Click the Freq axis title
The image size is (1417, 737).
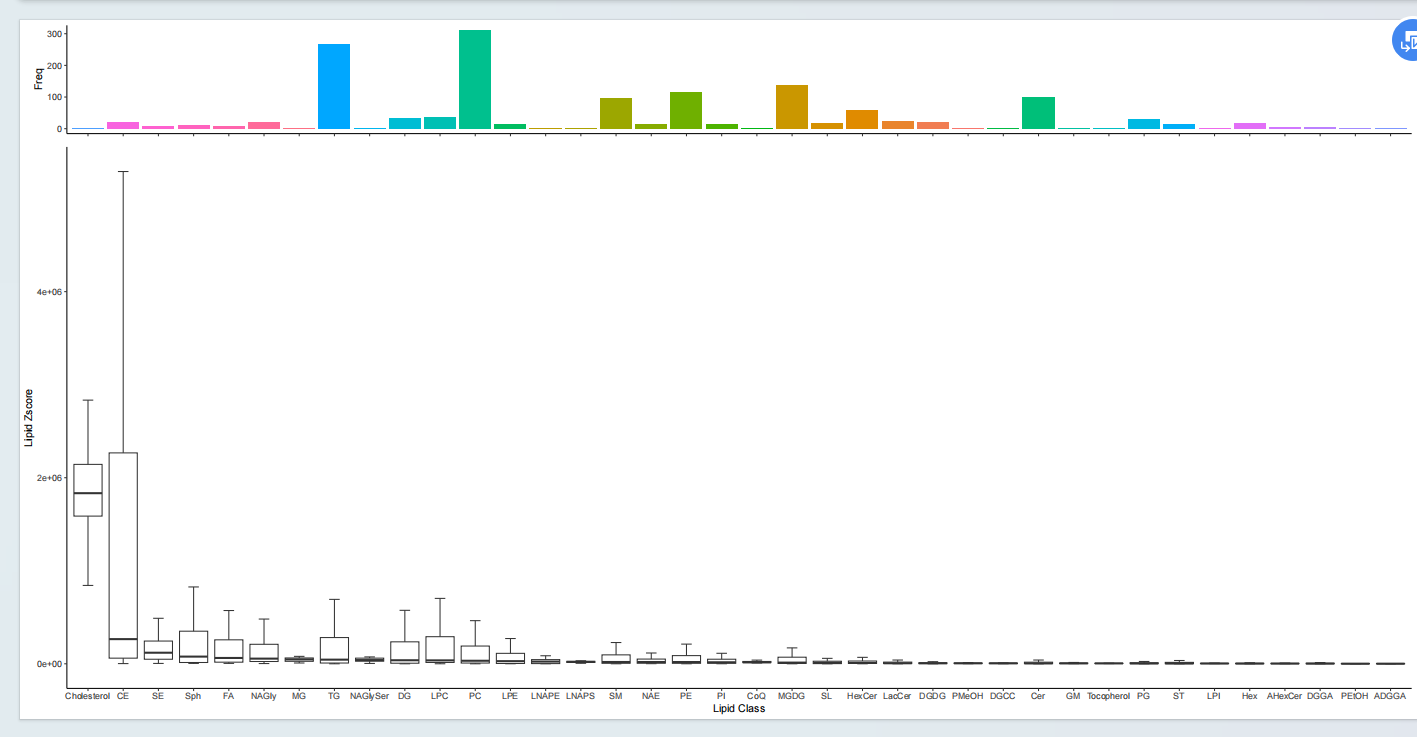click(38, 78)
